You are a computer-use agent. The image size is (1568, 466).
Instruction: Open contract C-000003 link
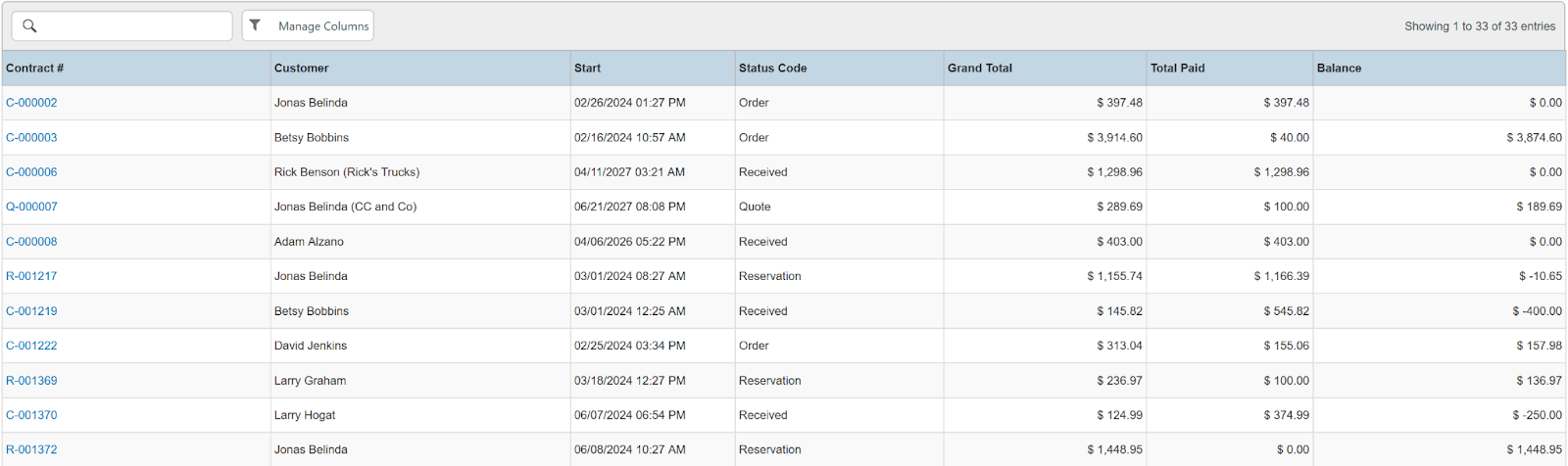coord(32,138)
